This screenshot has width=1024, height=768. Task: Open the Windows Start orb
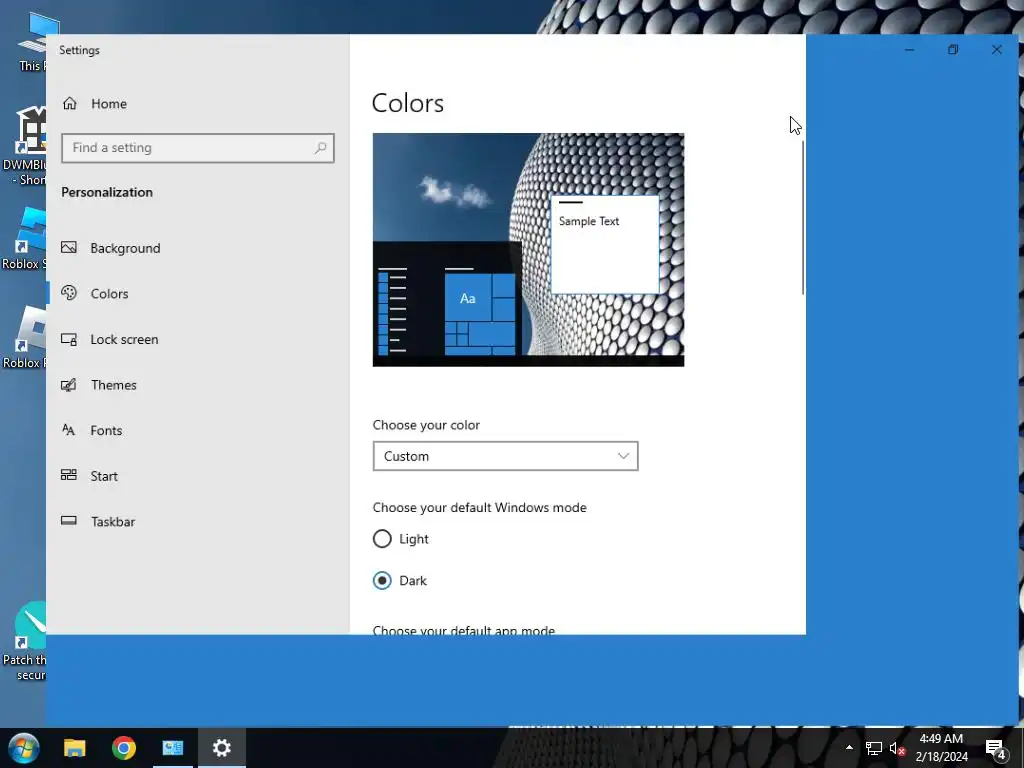pos(24,748)
